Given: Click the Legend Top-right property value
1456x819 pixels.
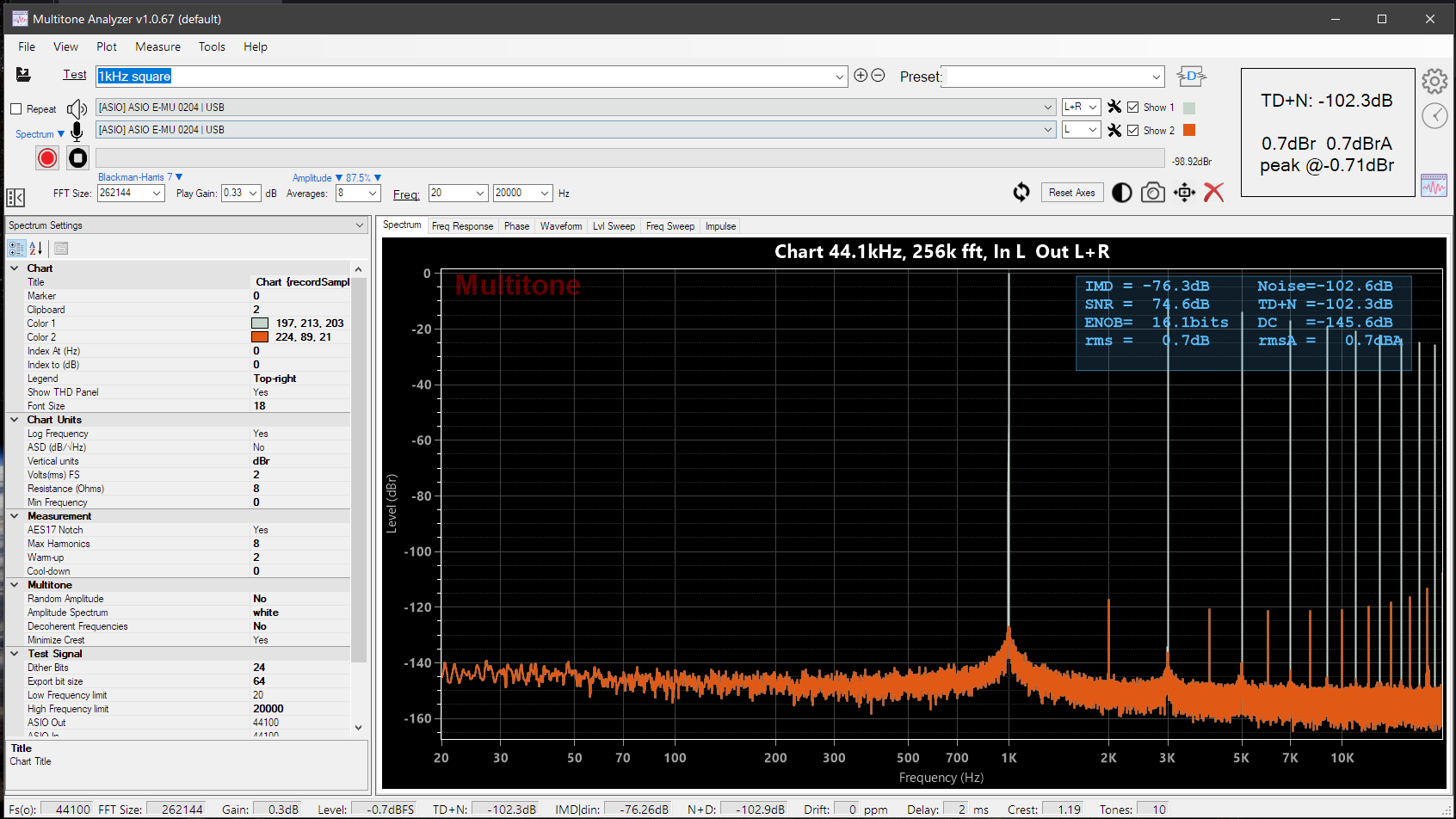Looking at the screenshot, I should click(301, 379).
